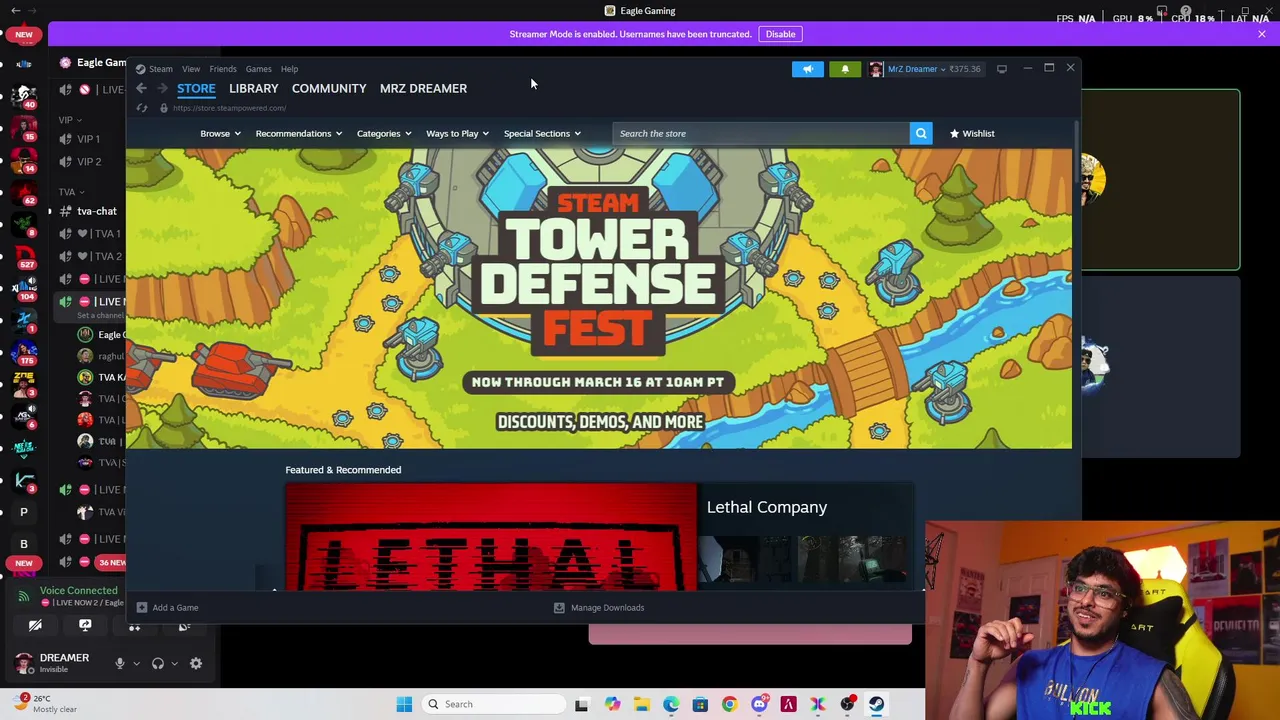Open Friends menu in Steam

coord(223,69)
